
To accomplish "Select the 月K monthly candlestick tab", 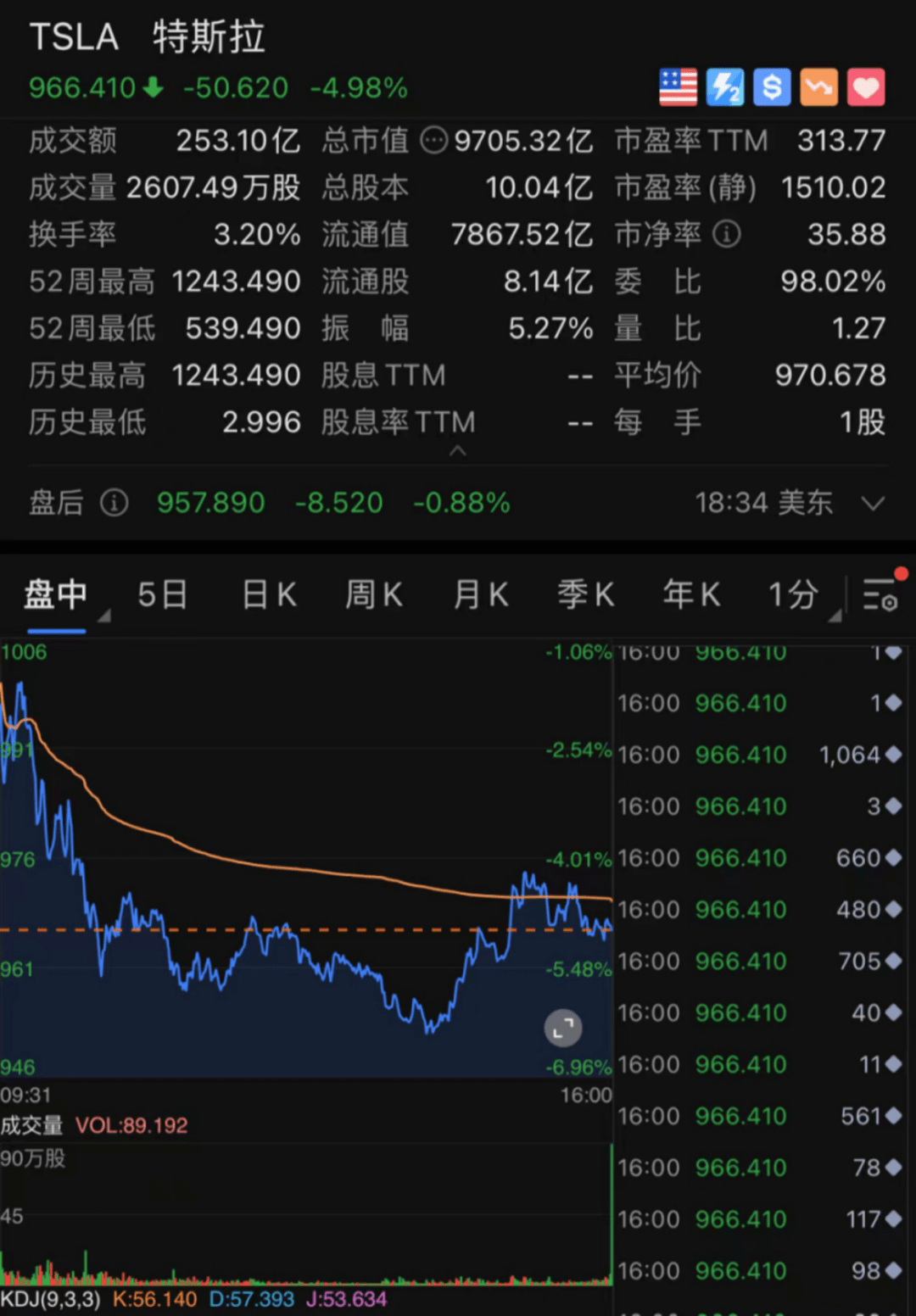I will pyautogui.click(x=481, y=594).
